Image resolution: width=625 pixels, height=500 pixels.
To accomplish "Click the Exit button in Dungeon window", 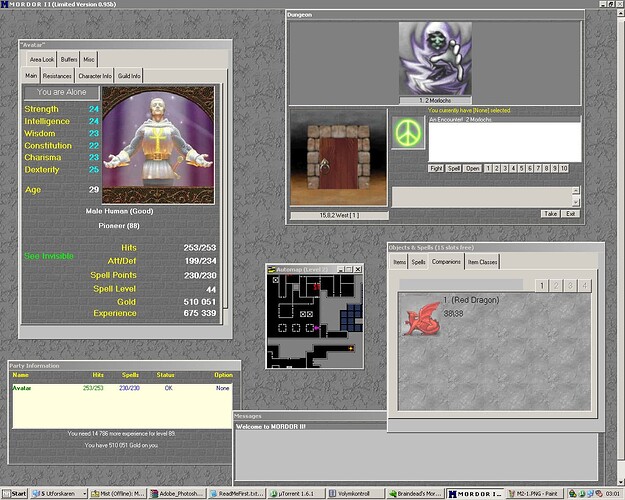I will point(570,214).
